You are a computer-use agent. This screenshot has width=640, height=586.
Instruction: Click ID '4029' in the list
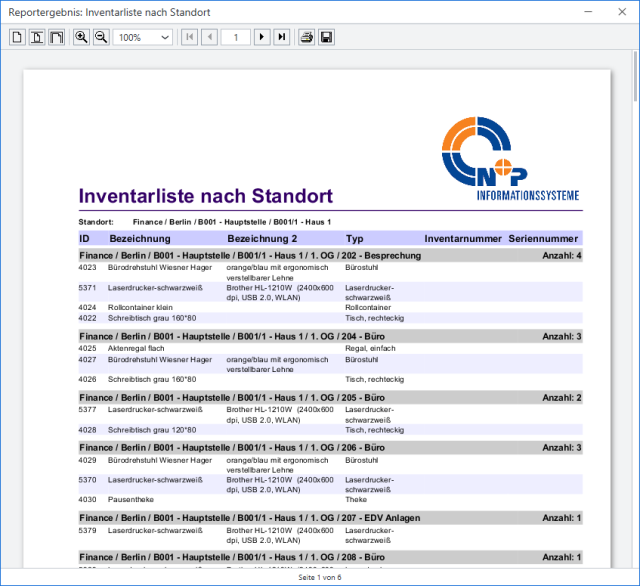tap(87, 460)
